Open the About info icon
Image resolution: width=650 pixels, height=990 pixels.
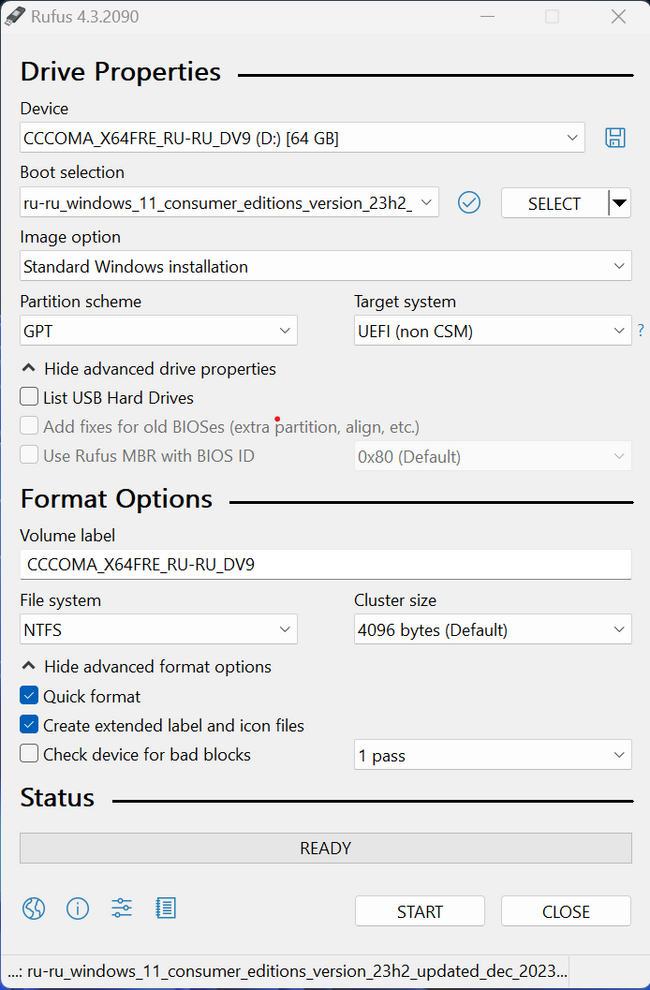point(78,908)
